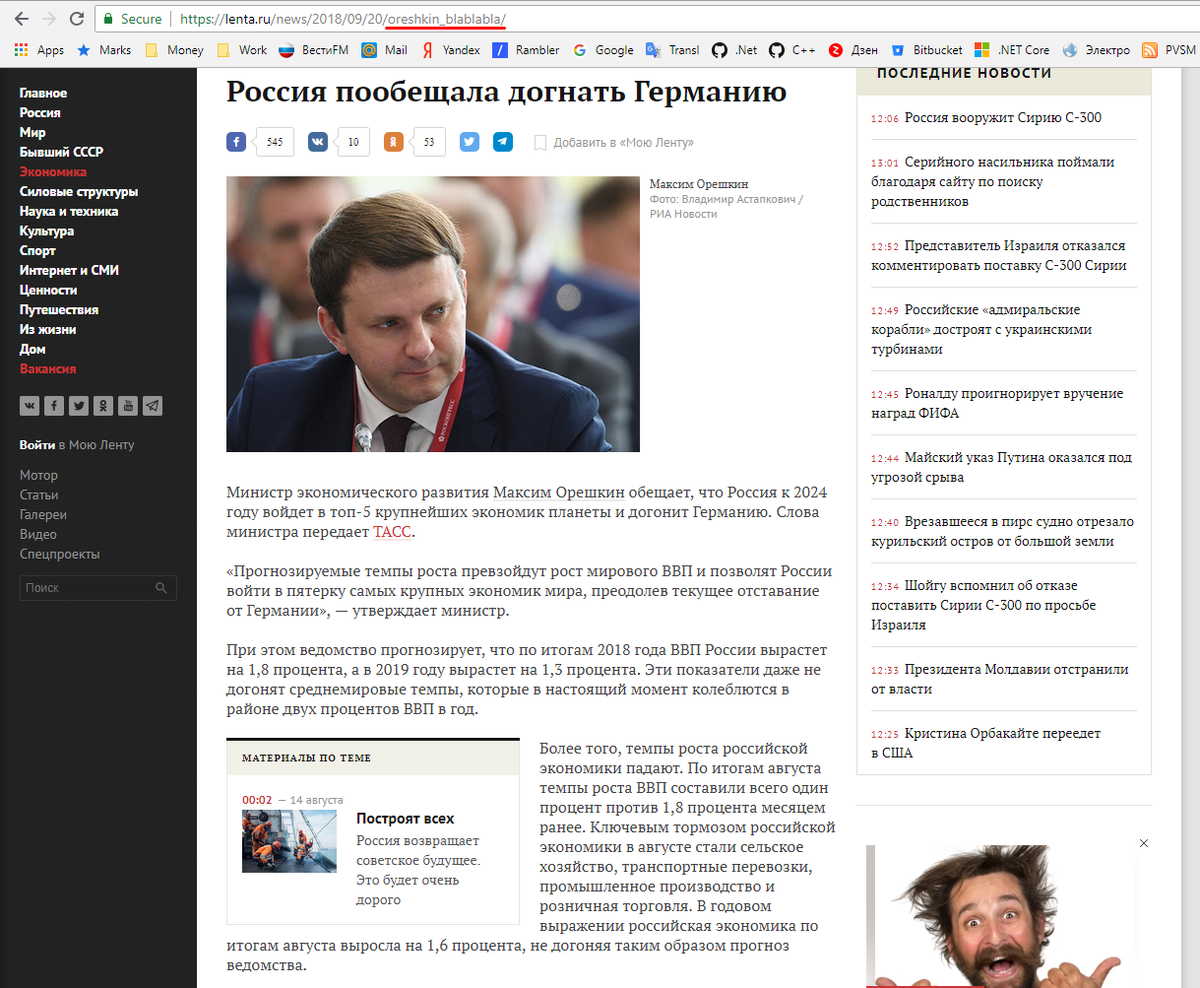
Task: Click Войти to sign in
Action: 37,445
